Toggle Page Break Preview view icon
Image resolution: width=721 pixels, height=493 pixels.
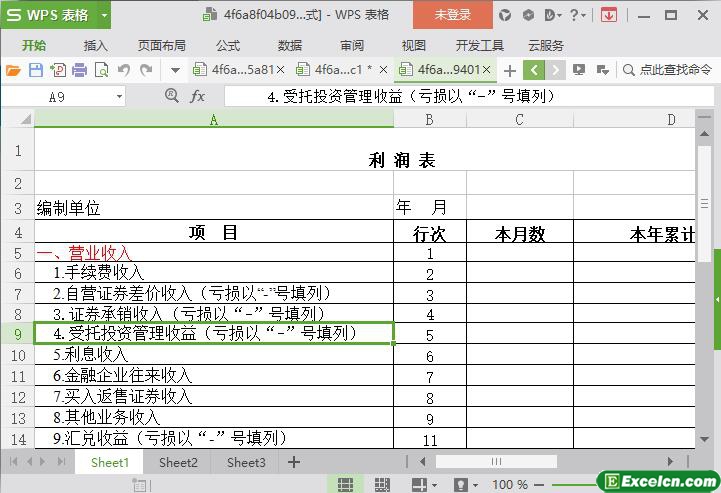click(383, 484)
